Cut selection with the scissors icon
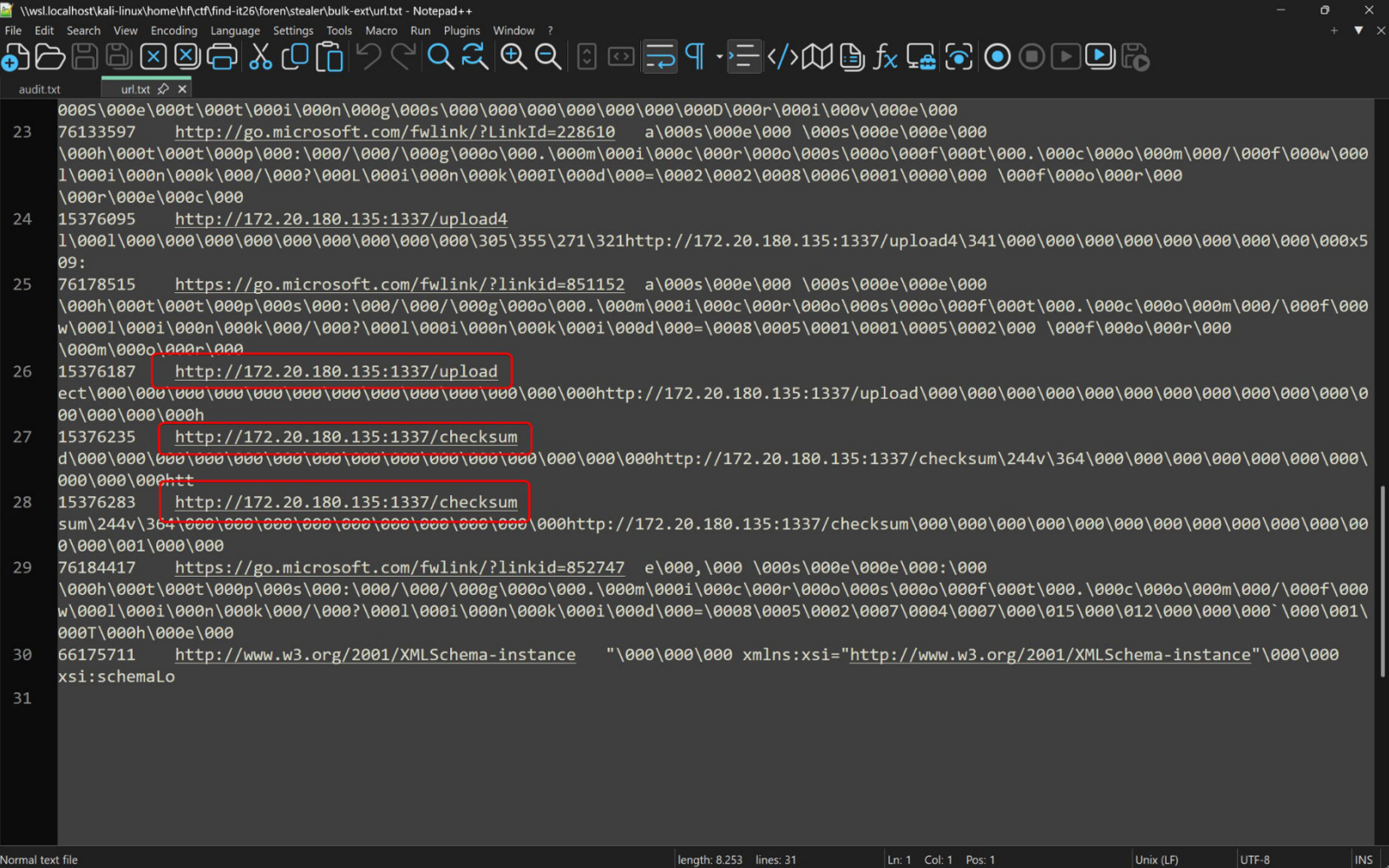Image resolution: width=1389 pixels, height=868 pixels. (260, 57)
